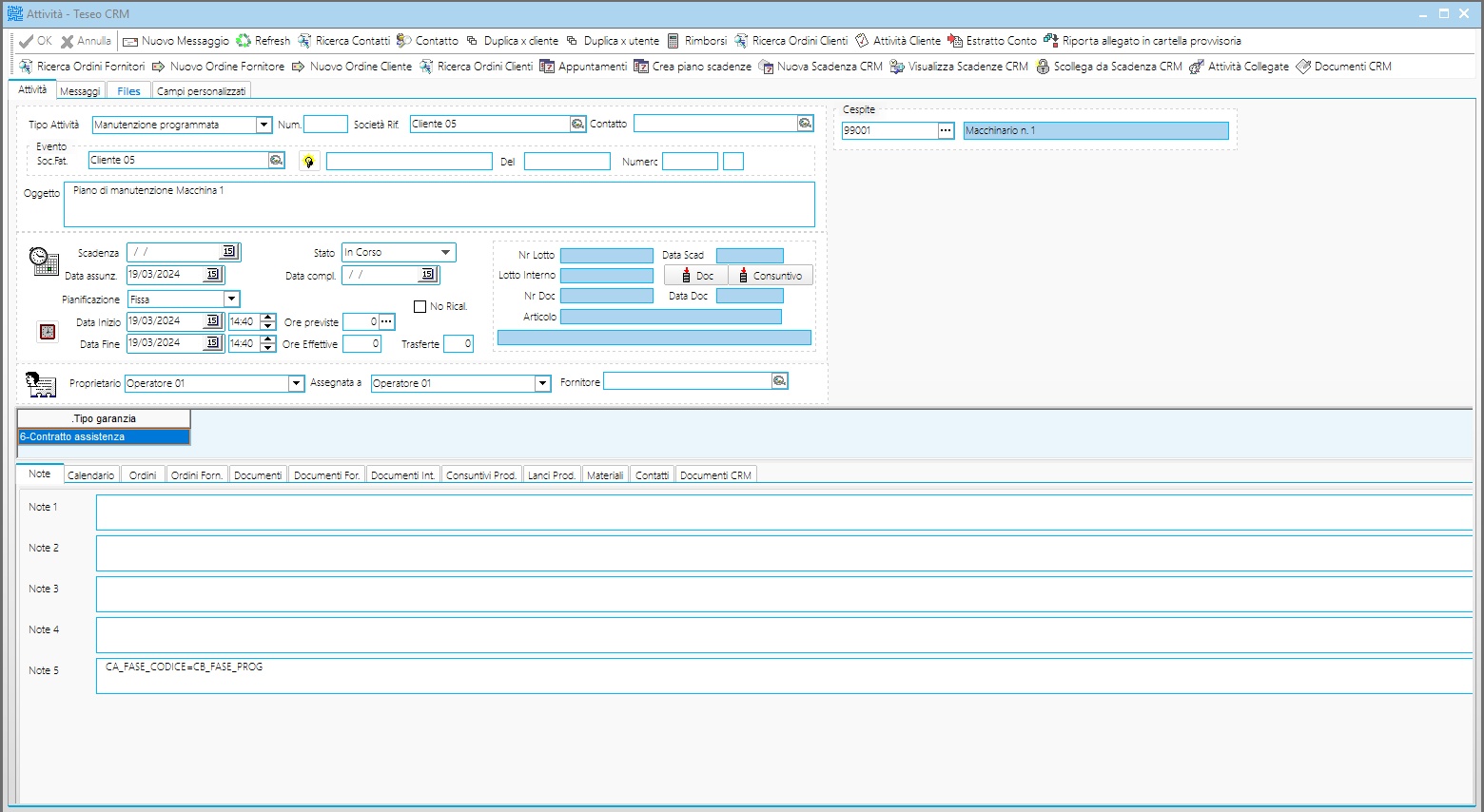This screenshot has height=812, width=1484.
Task: Create Nuovo Ordine Fornitore
Action: [218, 67]
